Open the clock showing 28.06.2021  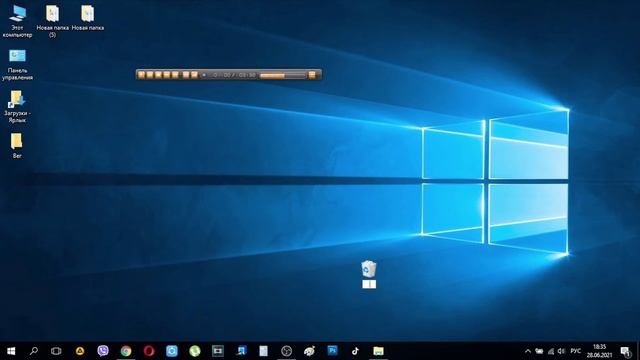click(599, 351)
